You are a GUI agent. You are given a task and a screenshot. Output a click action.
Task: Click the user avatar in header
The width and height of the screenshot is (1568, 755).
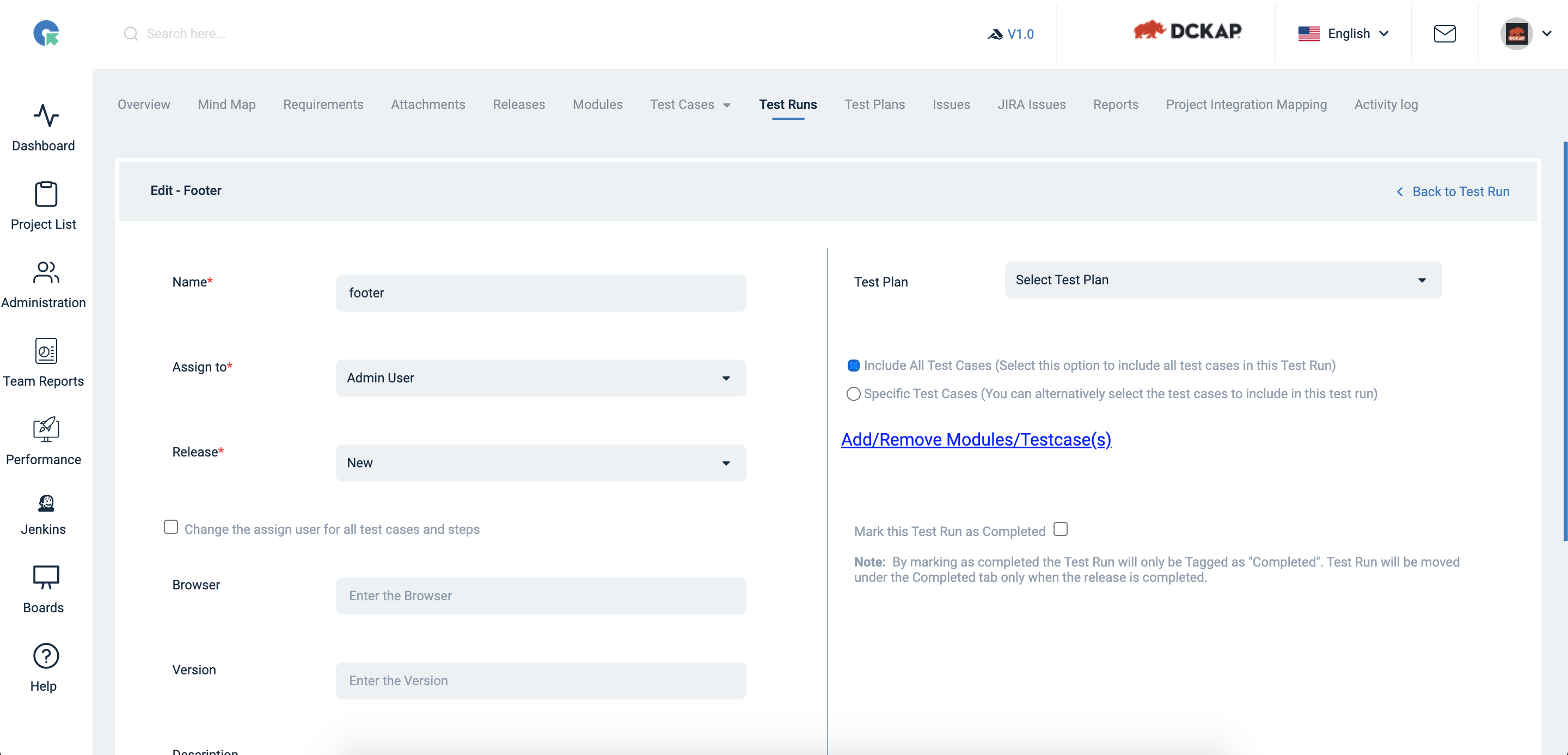[x=1516, y=33]
